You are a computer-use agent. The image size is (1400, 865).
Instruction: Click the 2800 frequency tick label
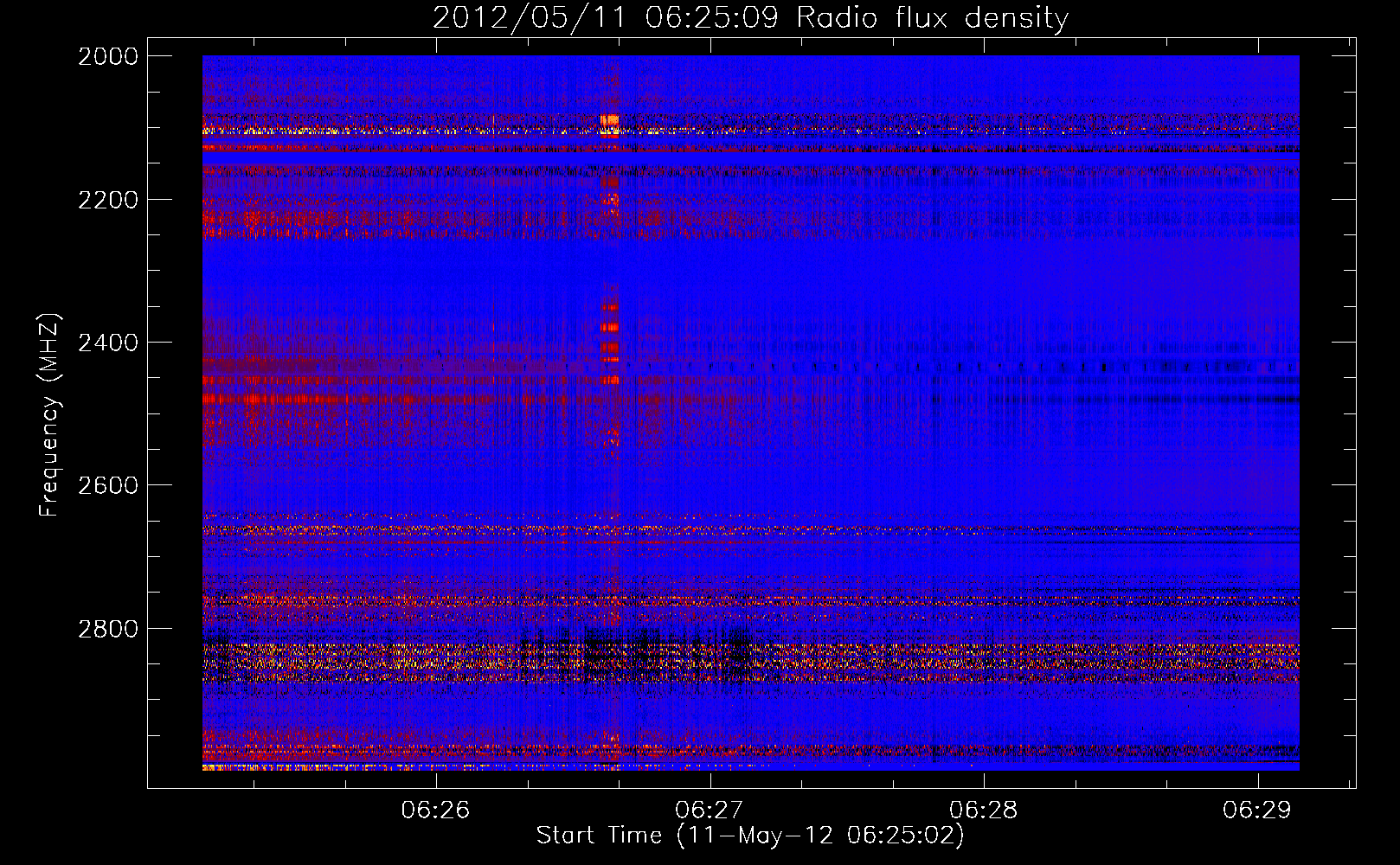point(108,629)
